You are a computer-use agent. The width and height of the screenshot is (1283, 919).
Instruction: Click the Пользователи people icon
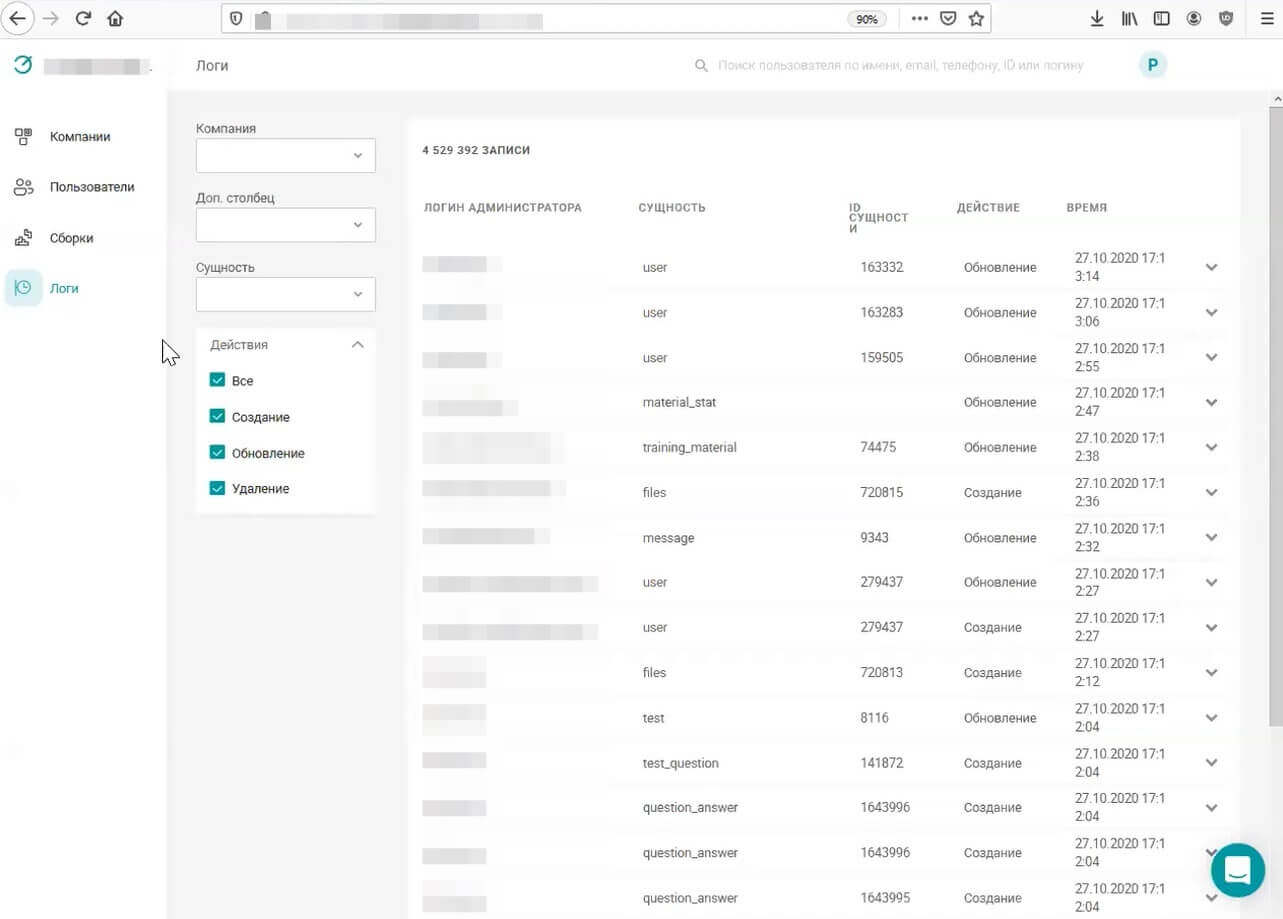point(23,187)
